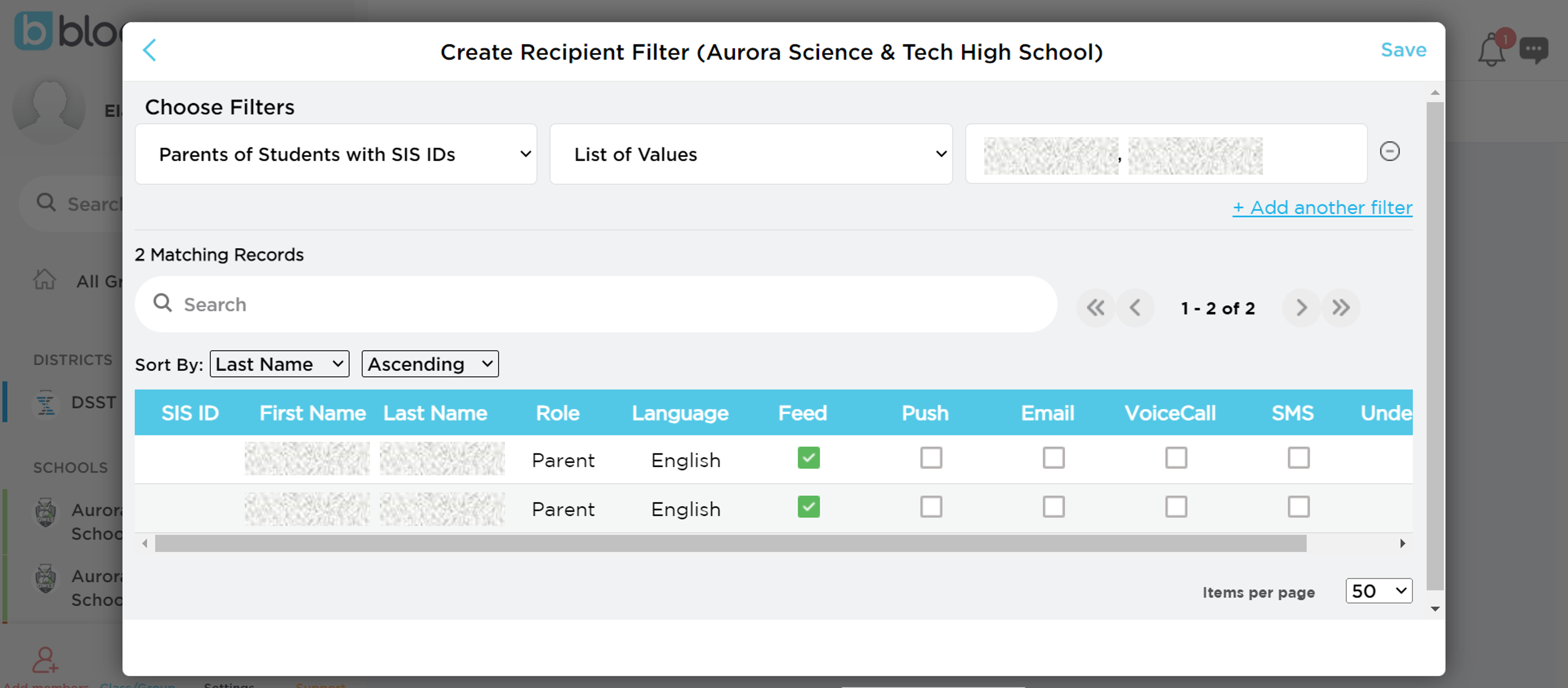Screen dimensions: 1568x688
Task: Remove the filter with the minus circle icon
Action: tap(1390, 151)
